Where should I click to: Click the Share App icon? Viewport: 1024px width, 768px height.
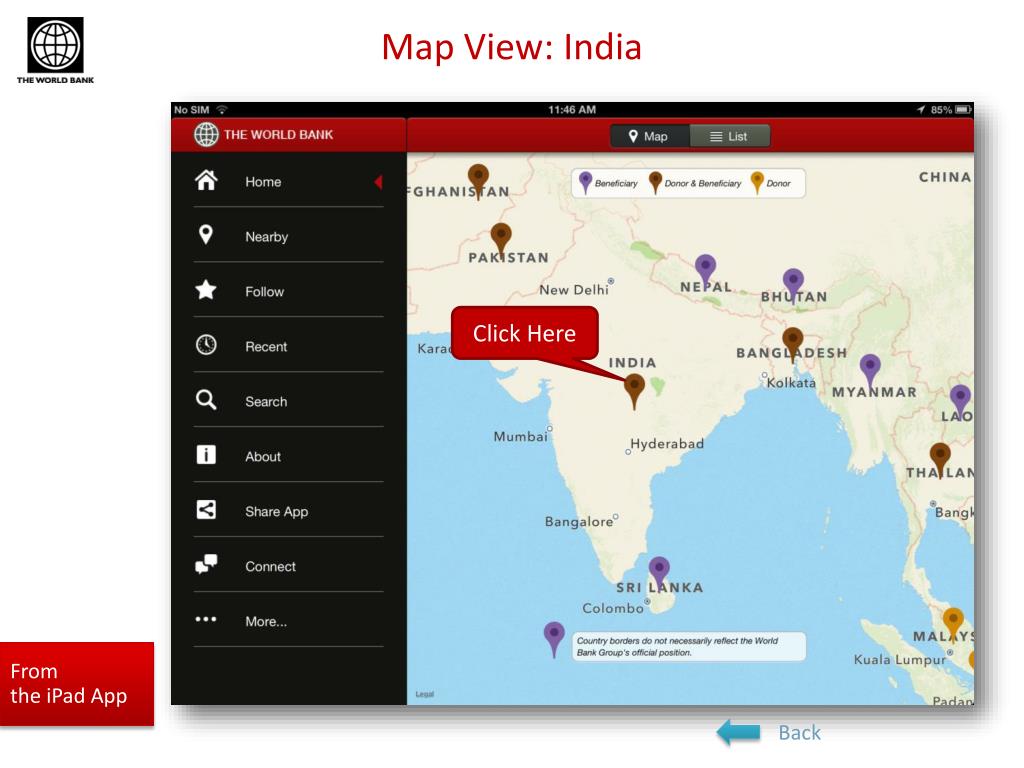[x=206, y=509]
